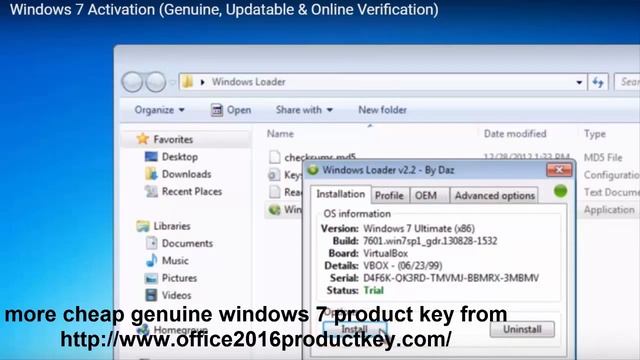640x360 pixels.
Task: Click the Music note icon
Action: coord(151,260)
